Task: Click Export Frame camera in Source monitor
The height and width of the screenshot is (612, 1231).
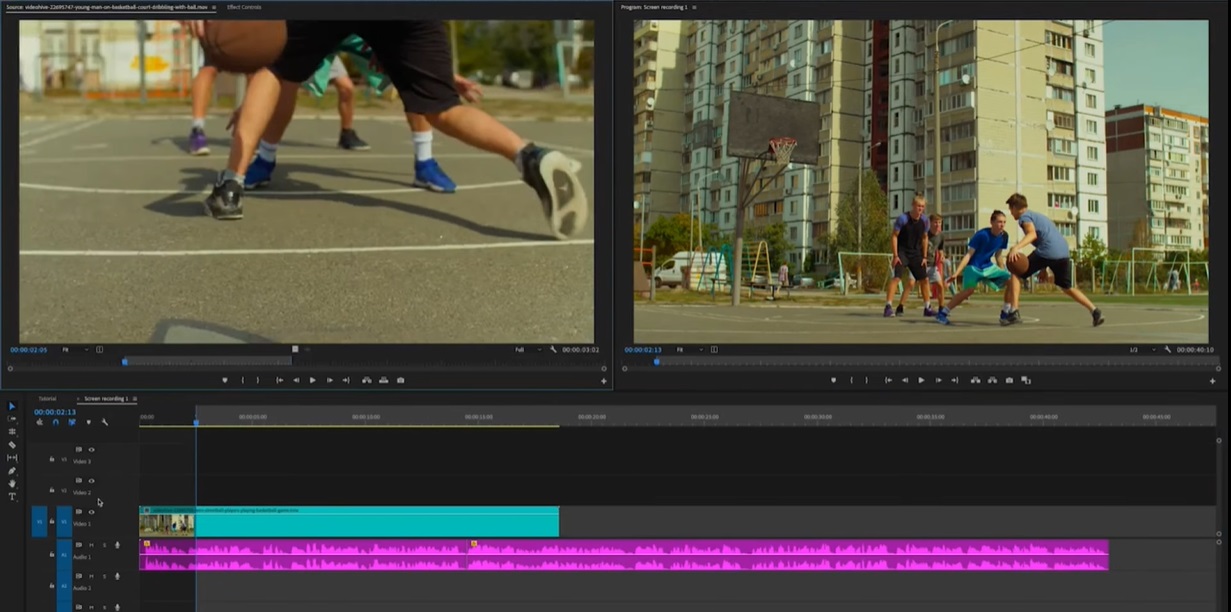Action: click(x=401, y=380)
